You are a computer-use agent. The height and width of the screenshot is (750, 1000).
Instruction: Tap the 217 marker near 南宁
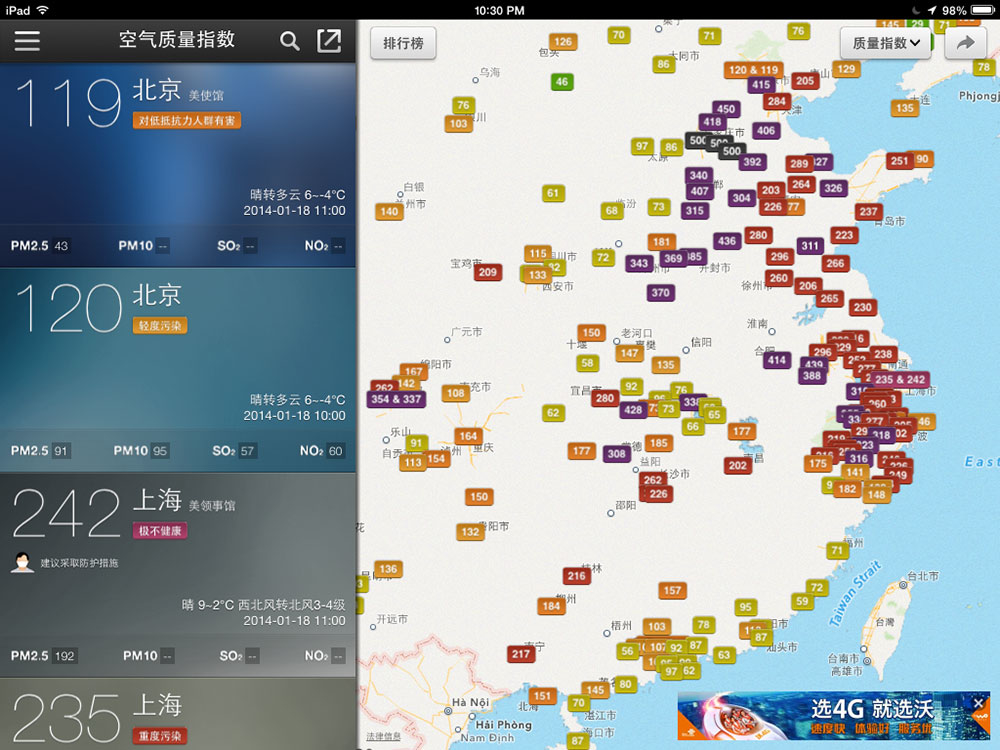[520, 654]
